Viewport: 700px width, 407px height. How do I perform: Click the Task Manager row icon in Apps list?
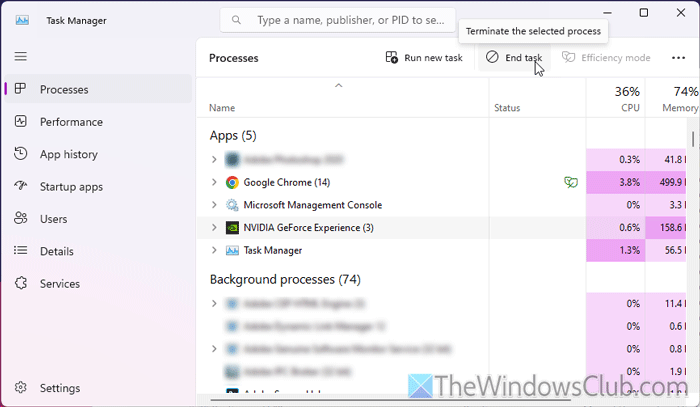232,250
